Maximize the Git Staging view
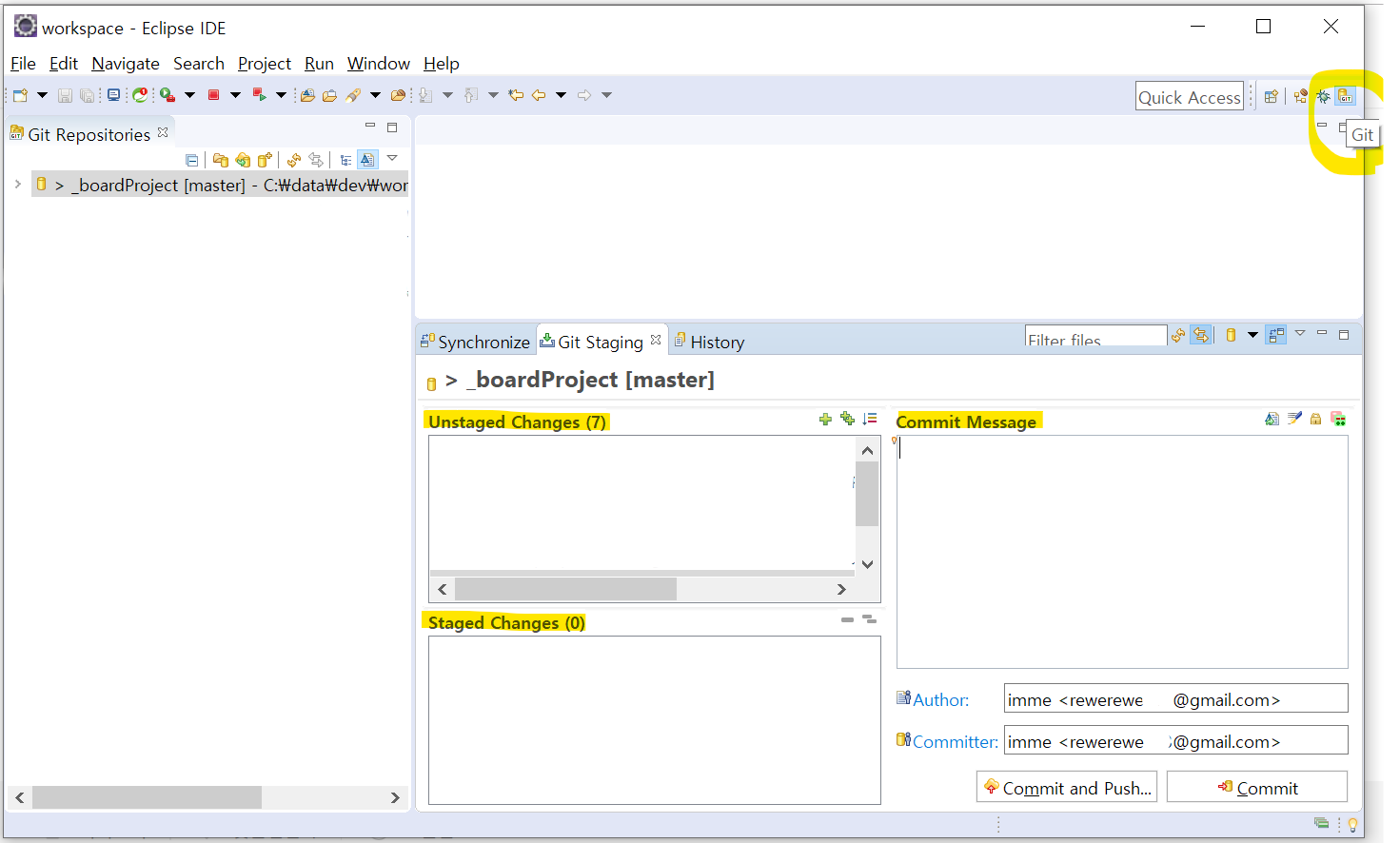 tap(1344, 334)
